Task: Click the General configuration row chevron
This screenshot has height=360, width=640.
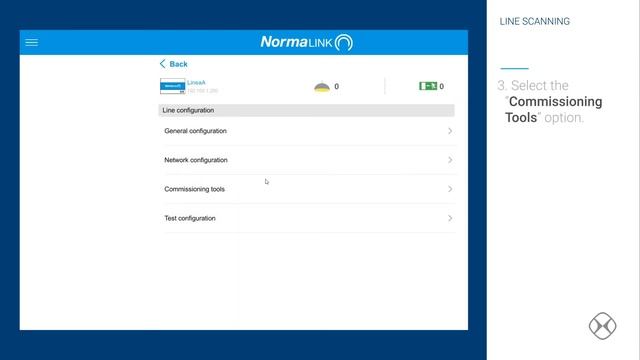Action: (450, 131)
